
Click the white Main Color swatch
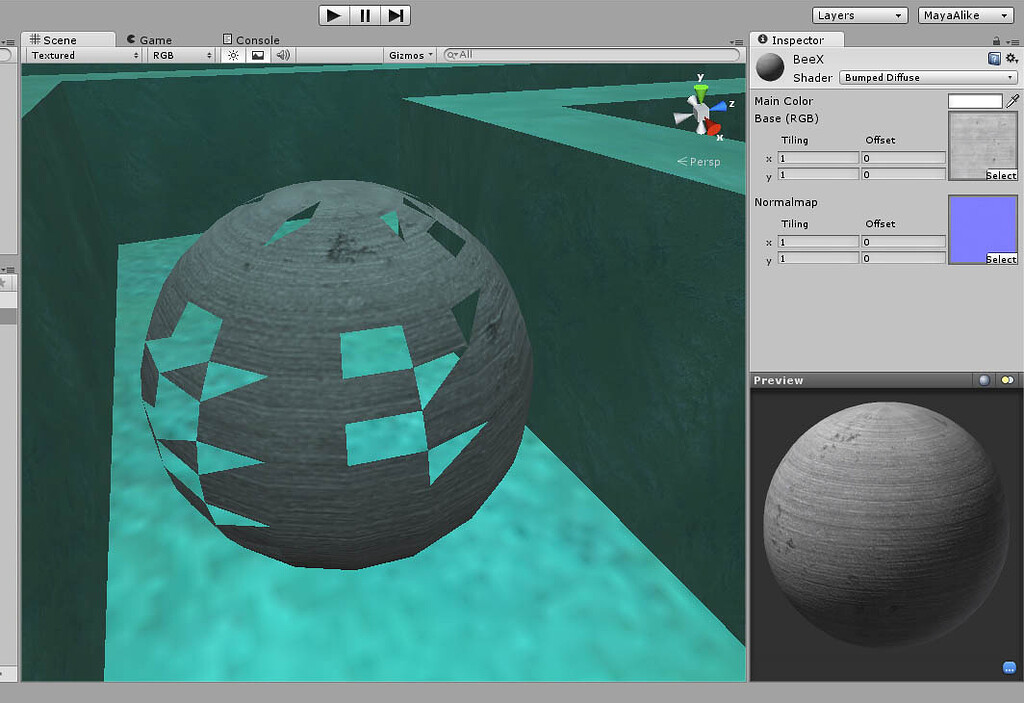tap(974, 100)
